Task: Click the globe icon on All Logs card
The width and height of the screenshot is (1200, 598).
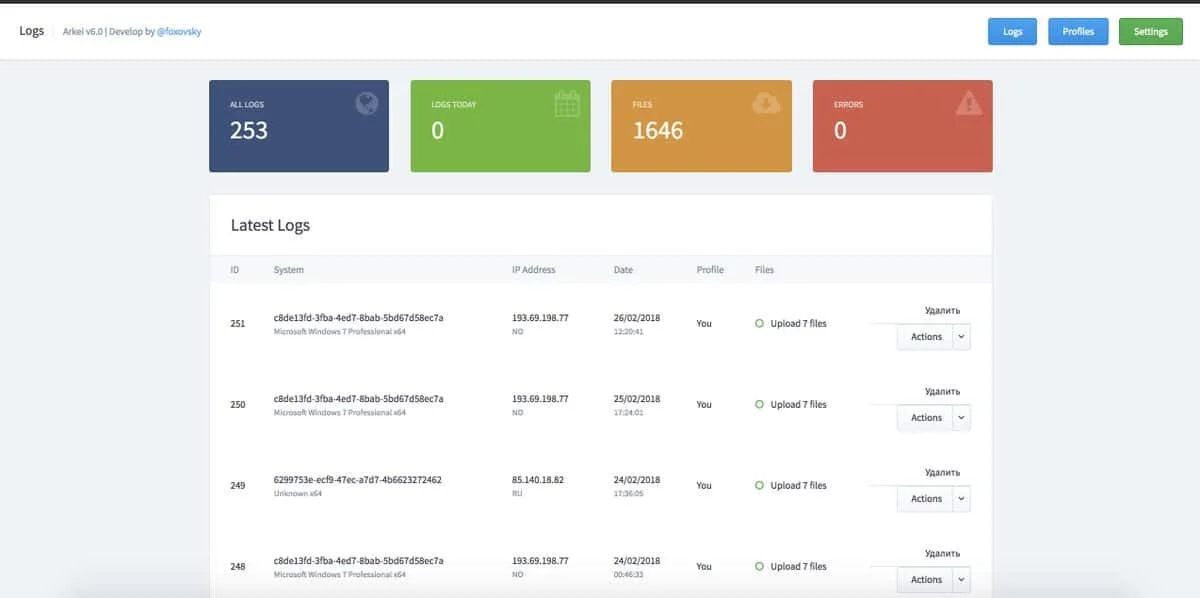Action: [367, 102]
